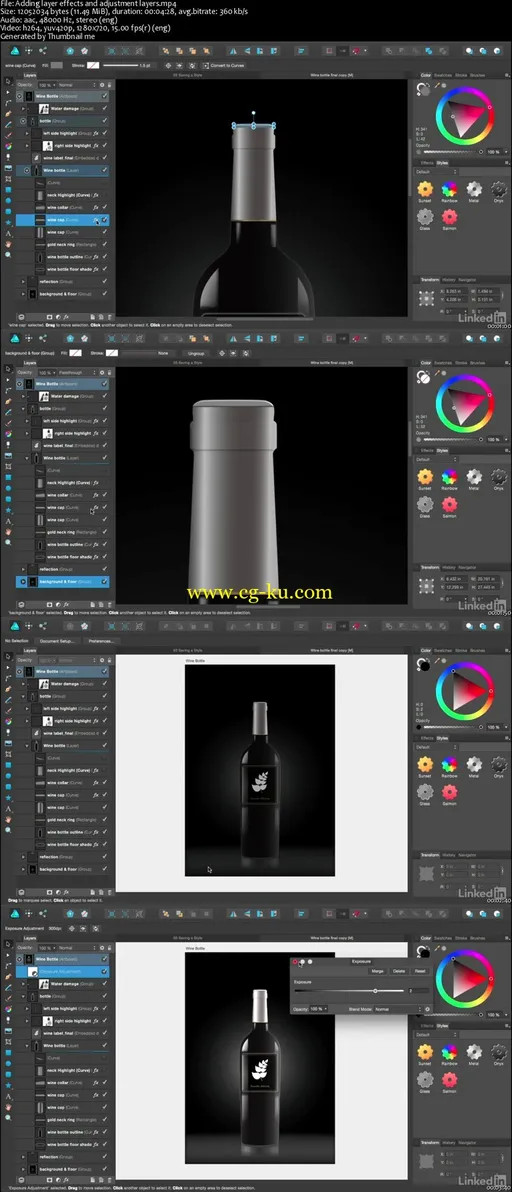Select star shape tool in the Exposure dialog frame

[x=8, y=1084]
